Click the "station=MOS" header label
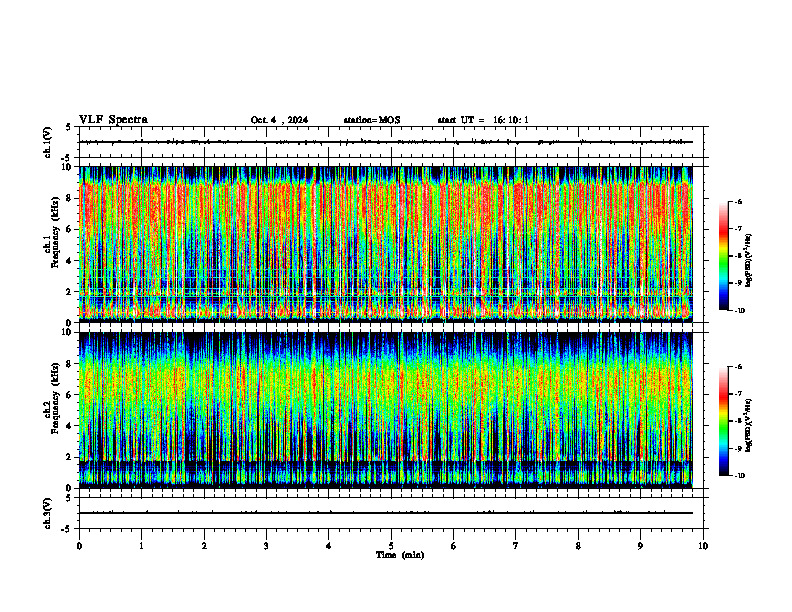The width and height of the screenshot is (792, 612). [372, 120]
